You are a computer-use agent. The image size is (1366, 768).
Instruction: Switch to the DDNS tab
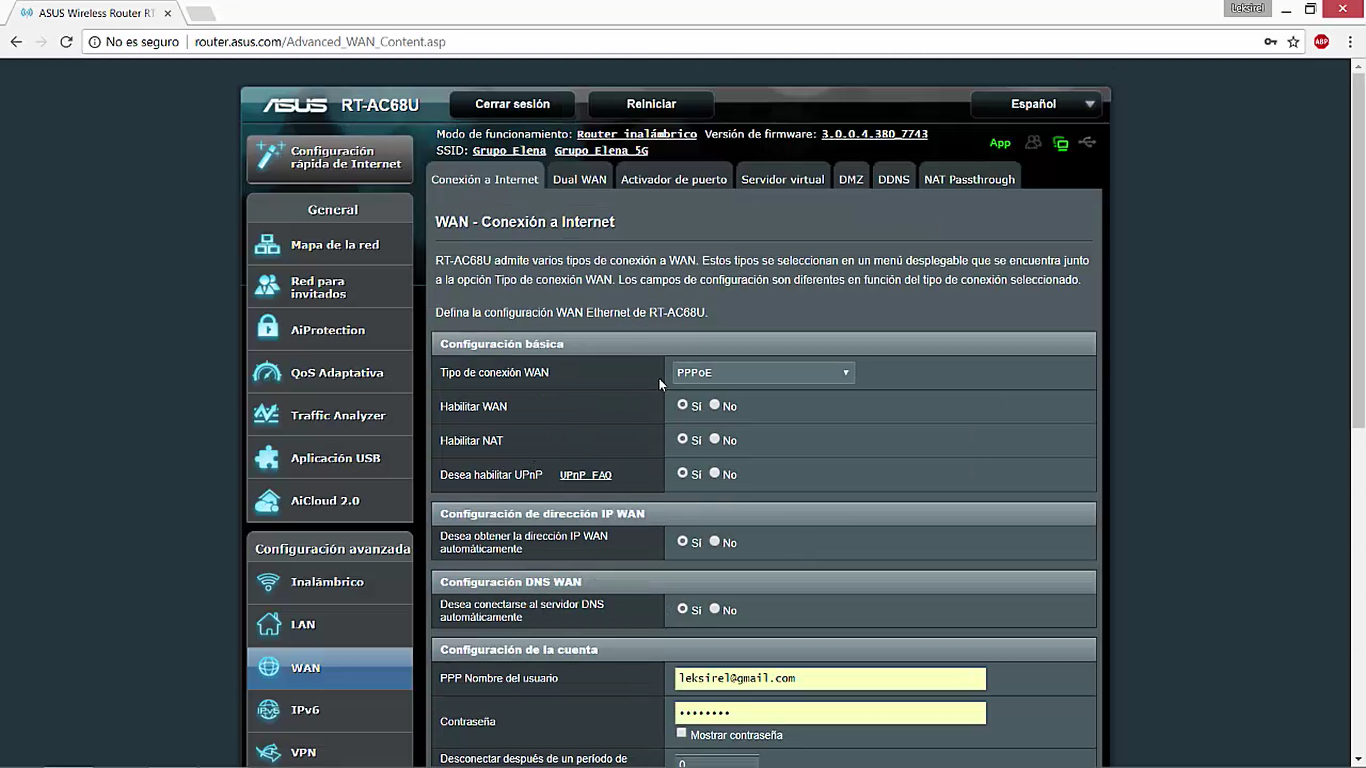[894, 179]
